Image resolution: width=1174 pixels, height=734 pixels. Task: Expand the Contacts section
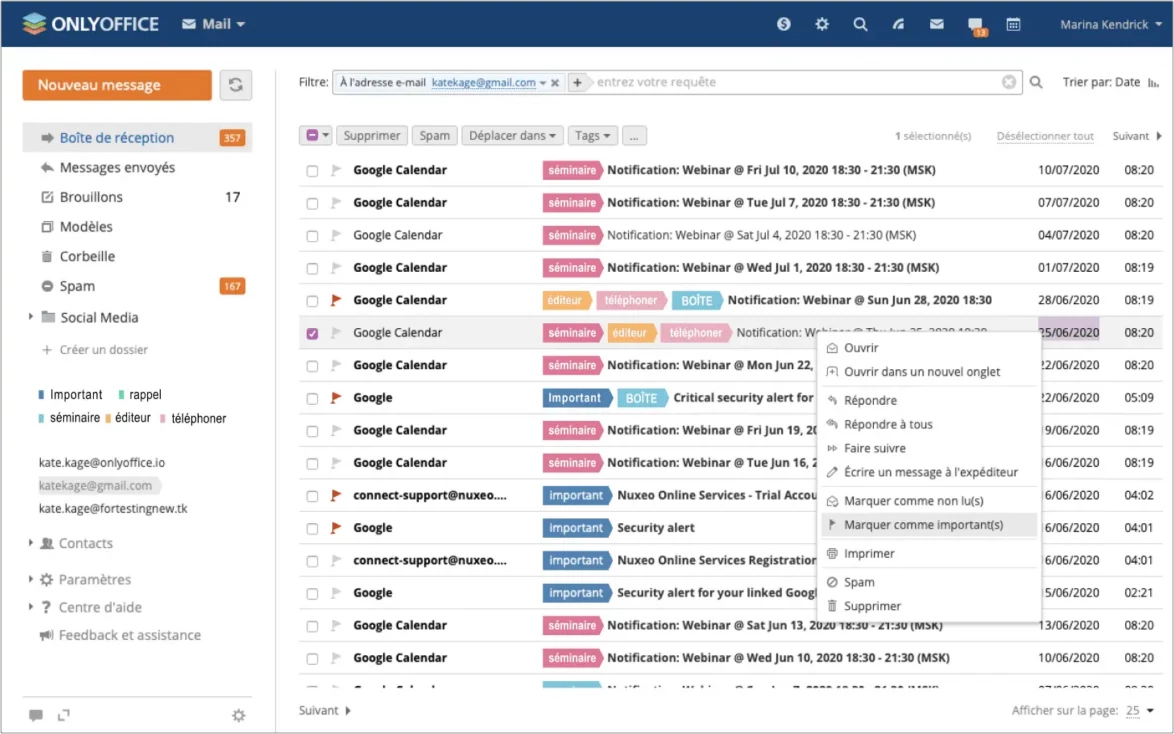tap(31, 542)
